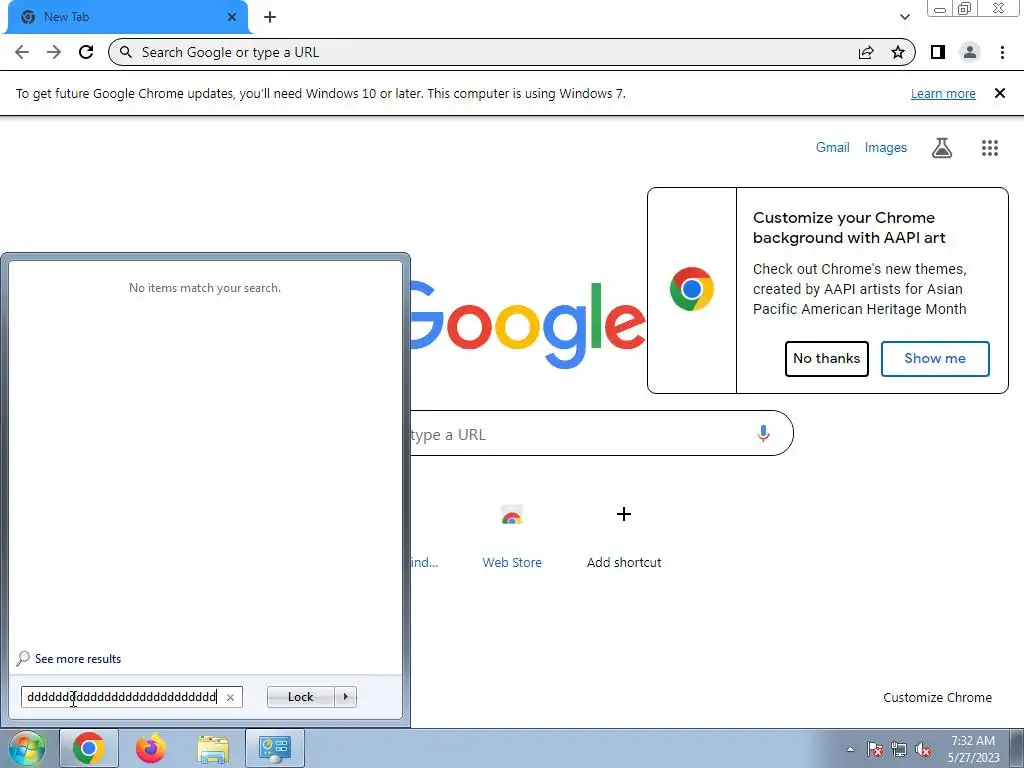Viewport: 1024px width, 768px height.
Task: Go forward with the forward arrow
Action: pos(54,52)
